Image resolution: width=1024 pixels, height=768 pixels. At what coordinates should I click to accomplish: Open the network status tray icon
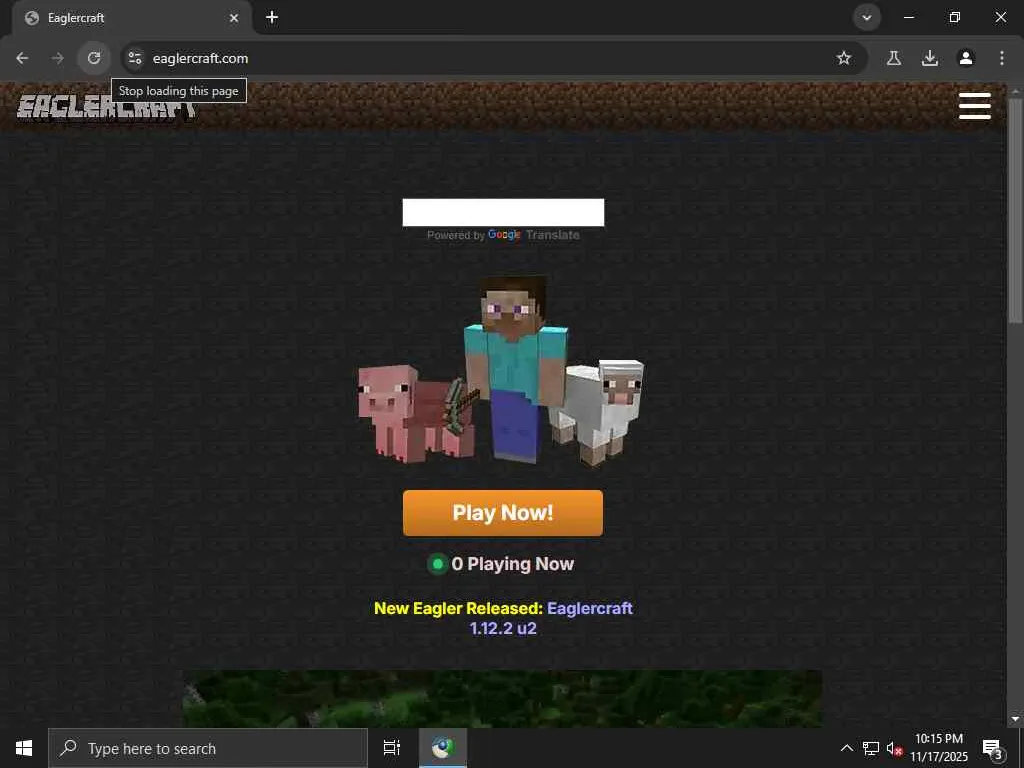871,748
